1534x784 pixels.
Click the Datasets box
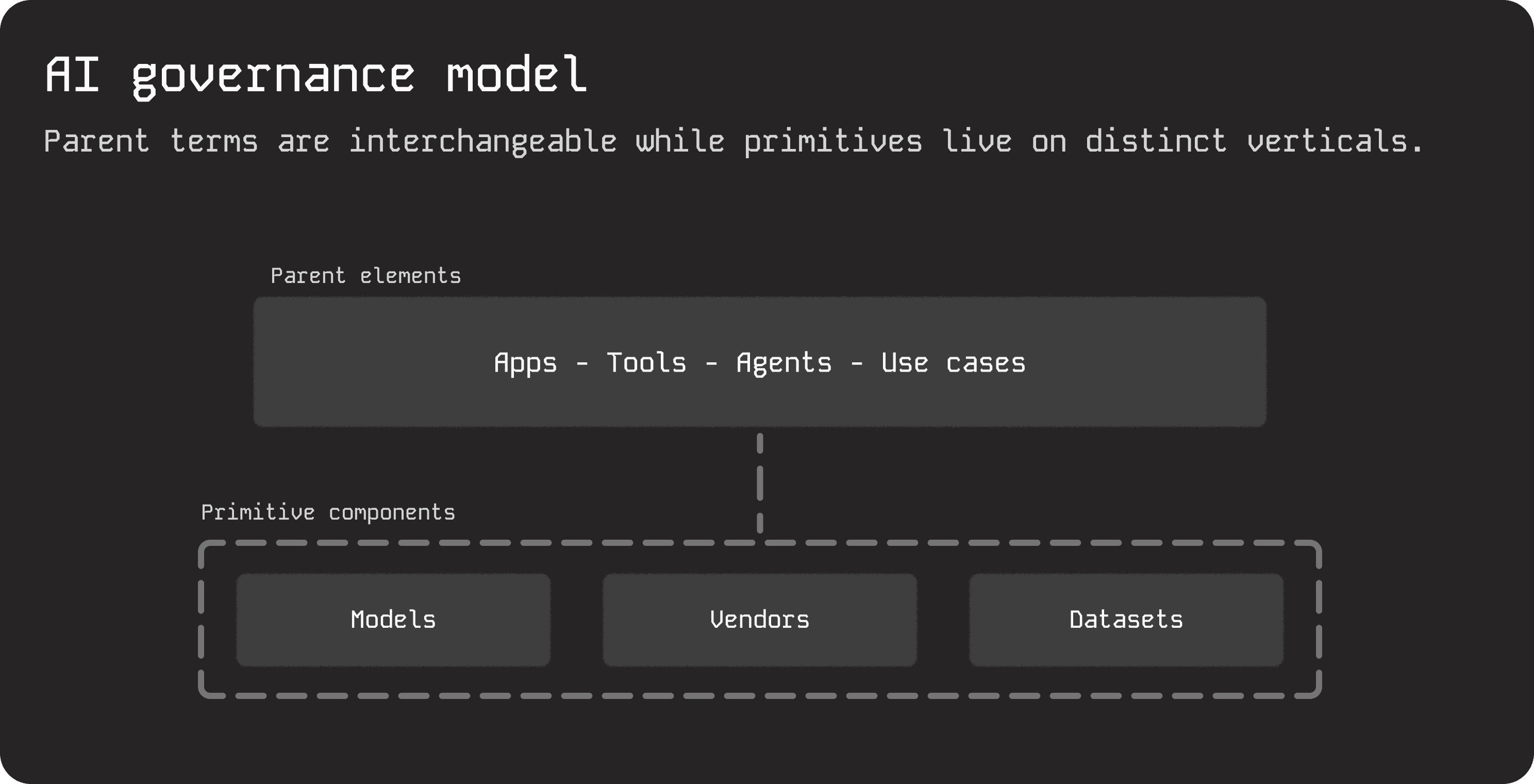1125,620
